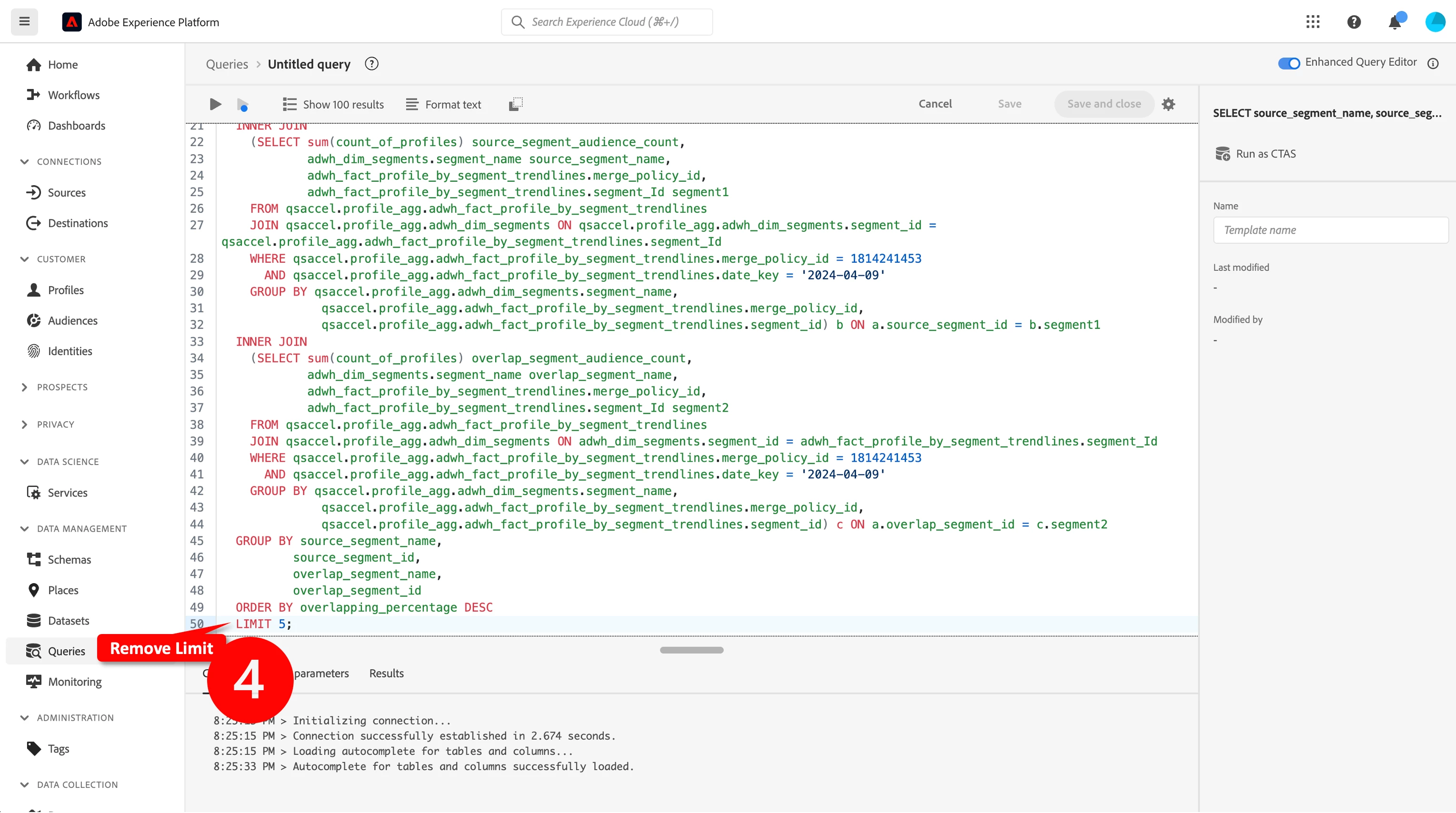Disable the Enhanced Query Editor toggle
This screenshot has width=1456, height=813.
1289,63
